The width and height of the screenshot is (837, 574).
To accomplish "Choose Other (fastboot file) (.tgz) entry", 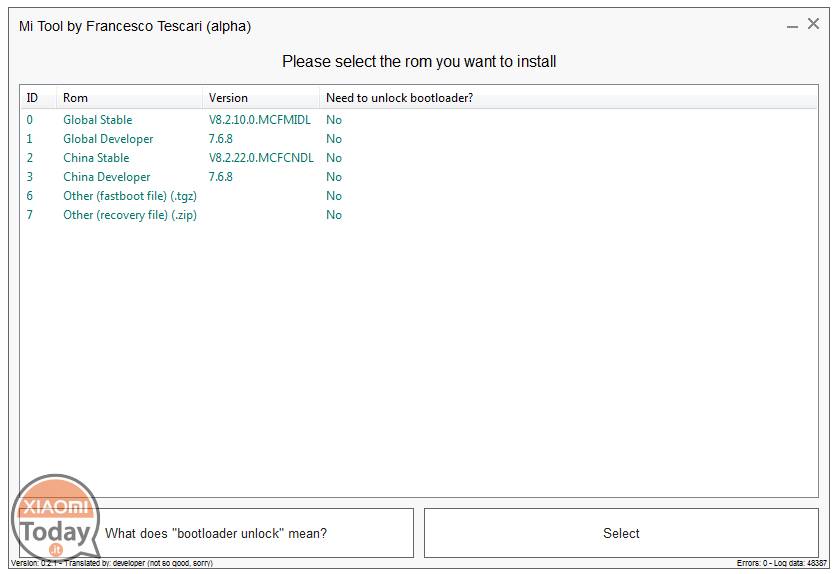I will (419, 196).
